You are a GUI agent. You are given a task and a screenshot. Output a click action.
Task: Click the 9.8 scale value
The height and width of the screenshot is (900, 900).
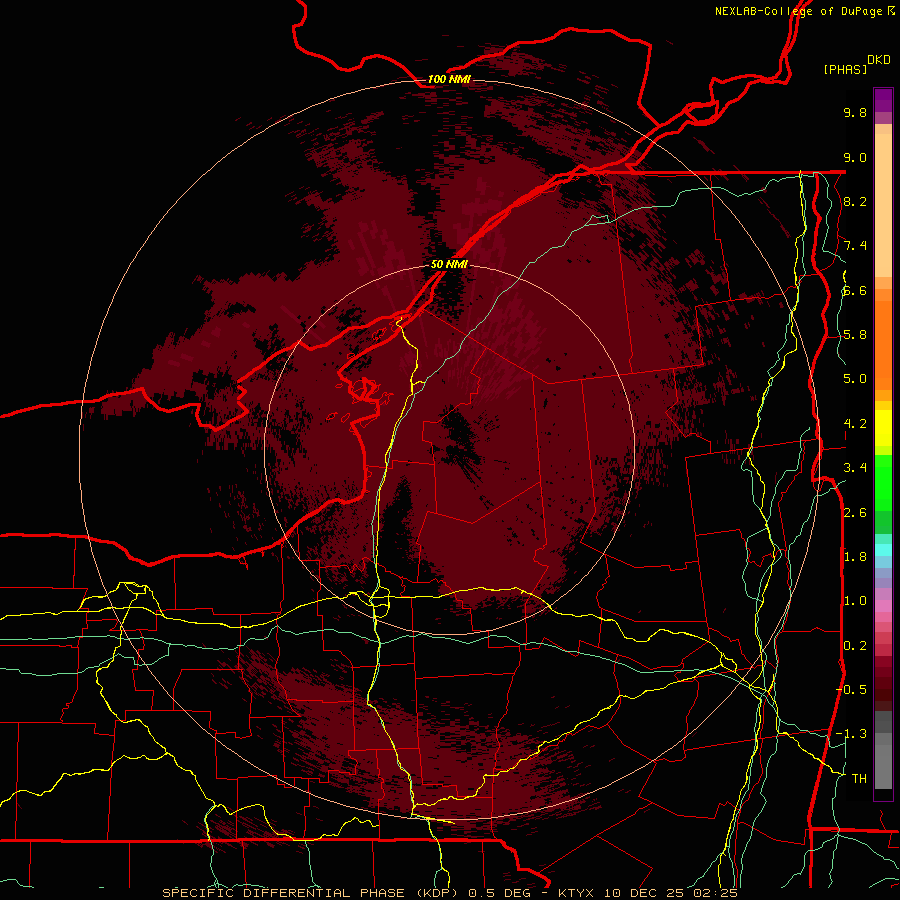(x=855, y=112)
